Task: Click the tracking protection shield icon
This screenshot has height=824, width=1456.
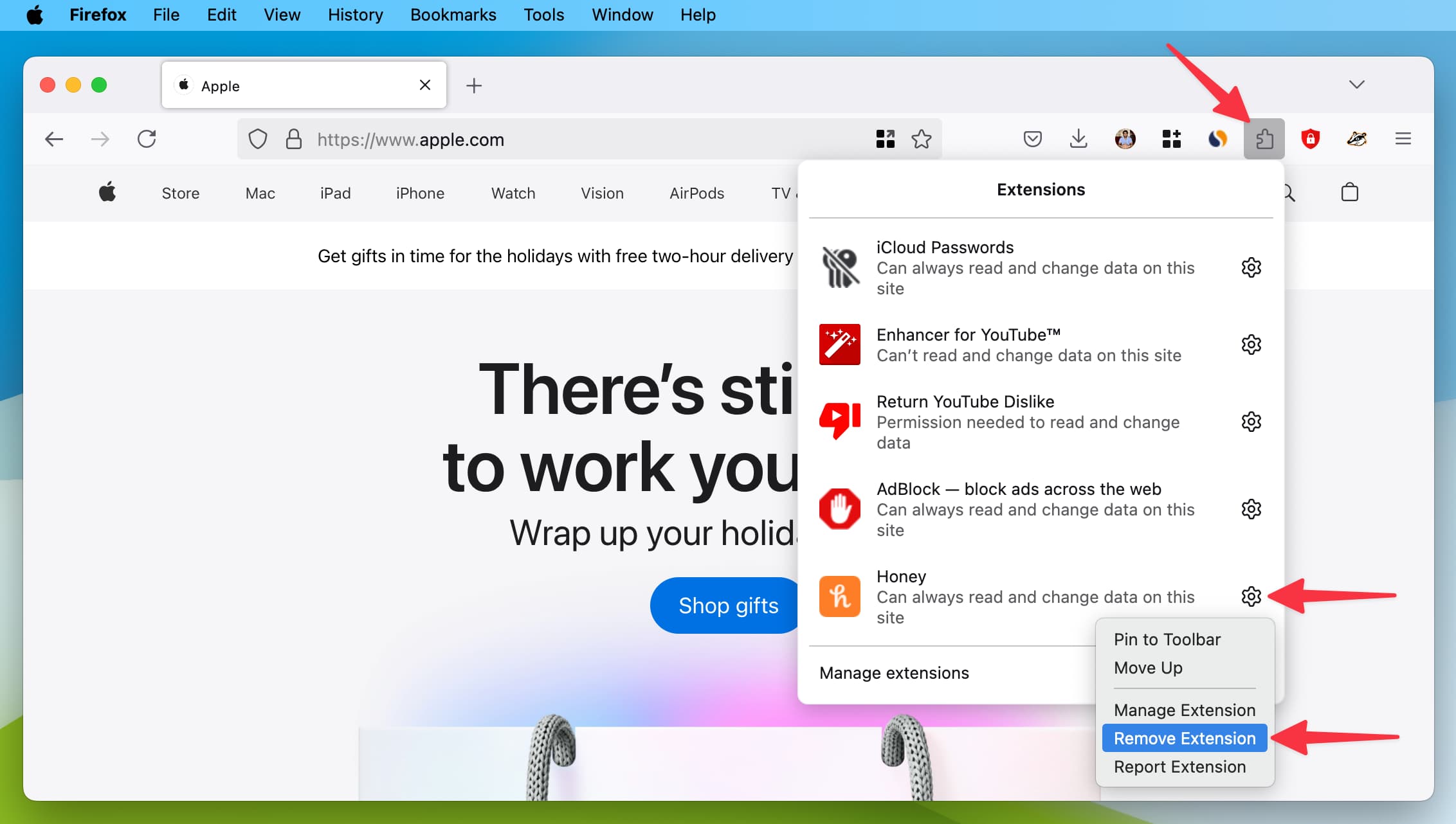Action: [x=258, y=139]
